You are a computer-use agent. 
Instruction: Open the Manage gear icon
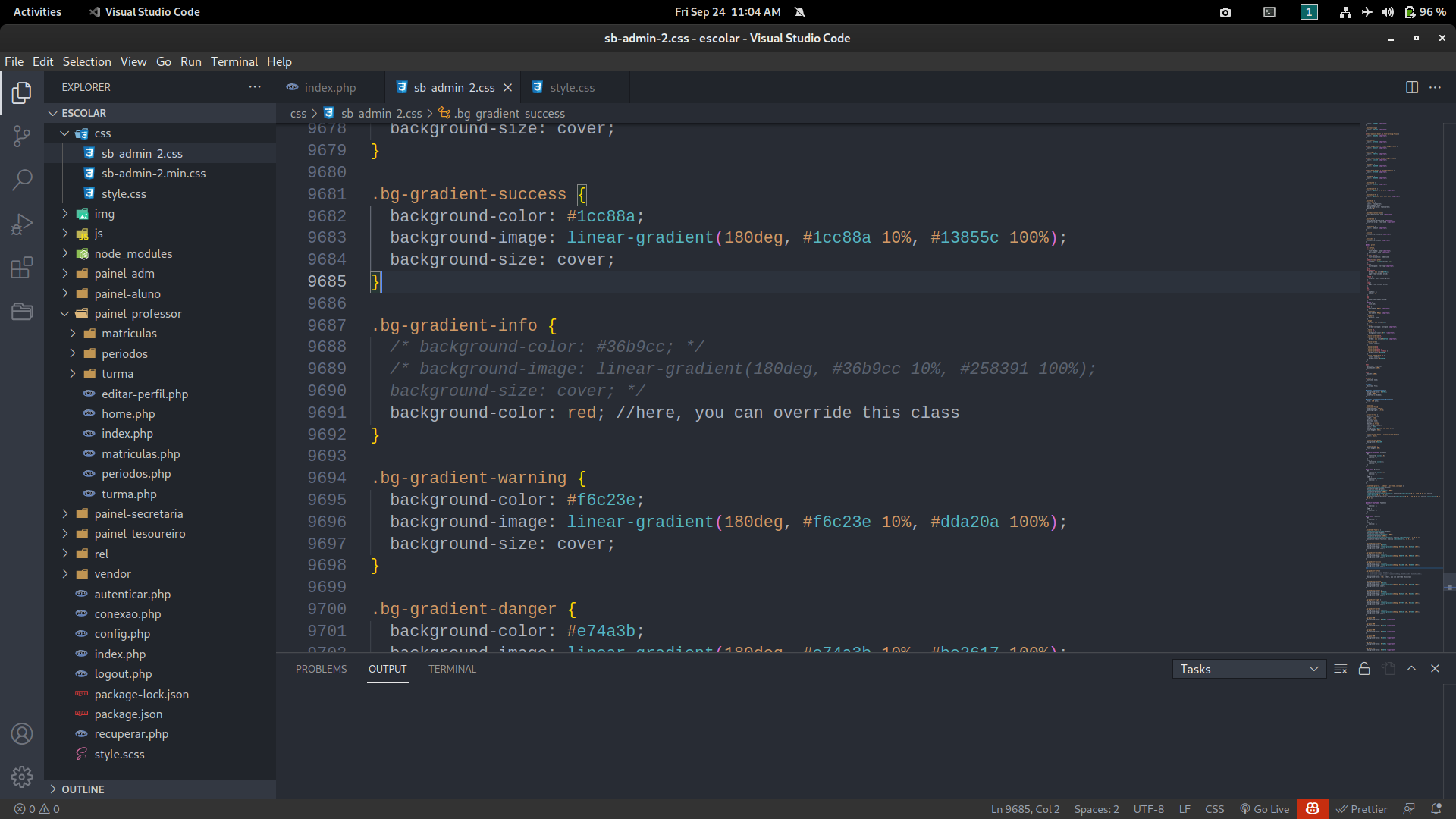click(x=22, y=777)
